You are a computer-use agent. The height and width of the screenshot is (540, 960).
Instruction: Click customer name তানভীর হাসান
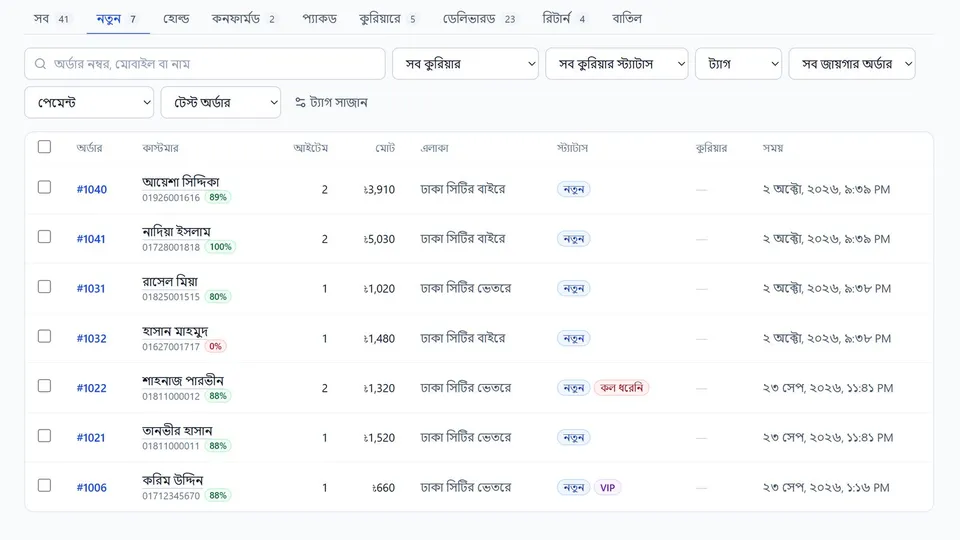pyautogui.click(x=177, y=430)
